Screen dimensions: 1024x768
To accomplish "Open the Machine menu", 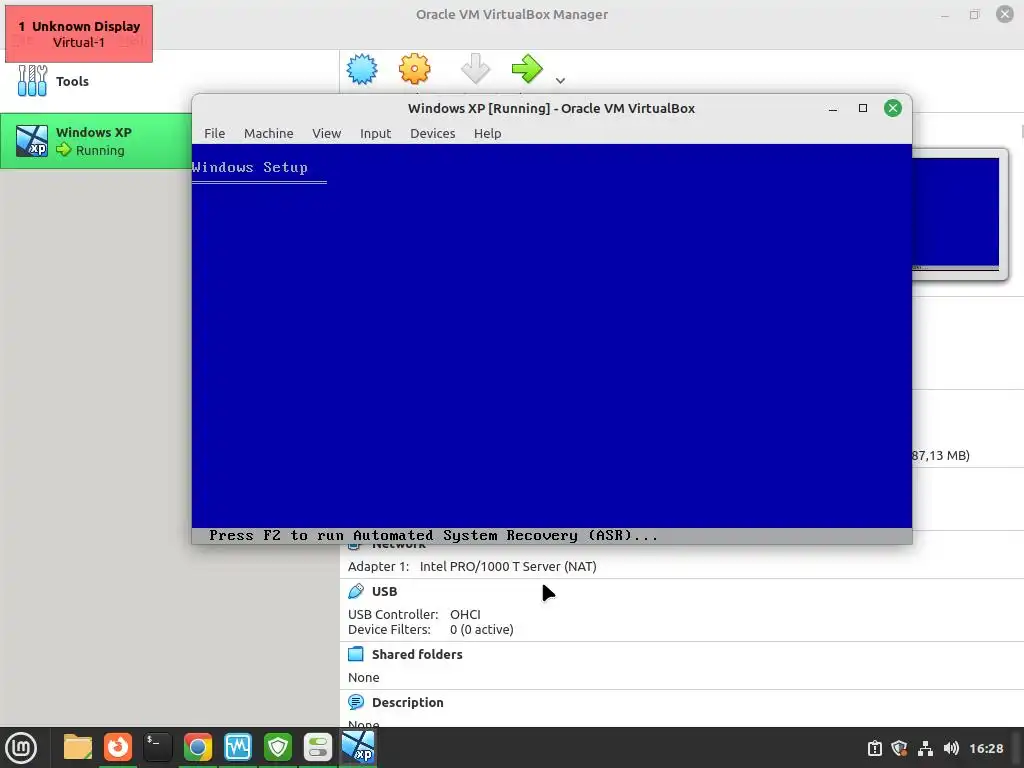I will click(x=268, y=133).
